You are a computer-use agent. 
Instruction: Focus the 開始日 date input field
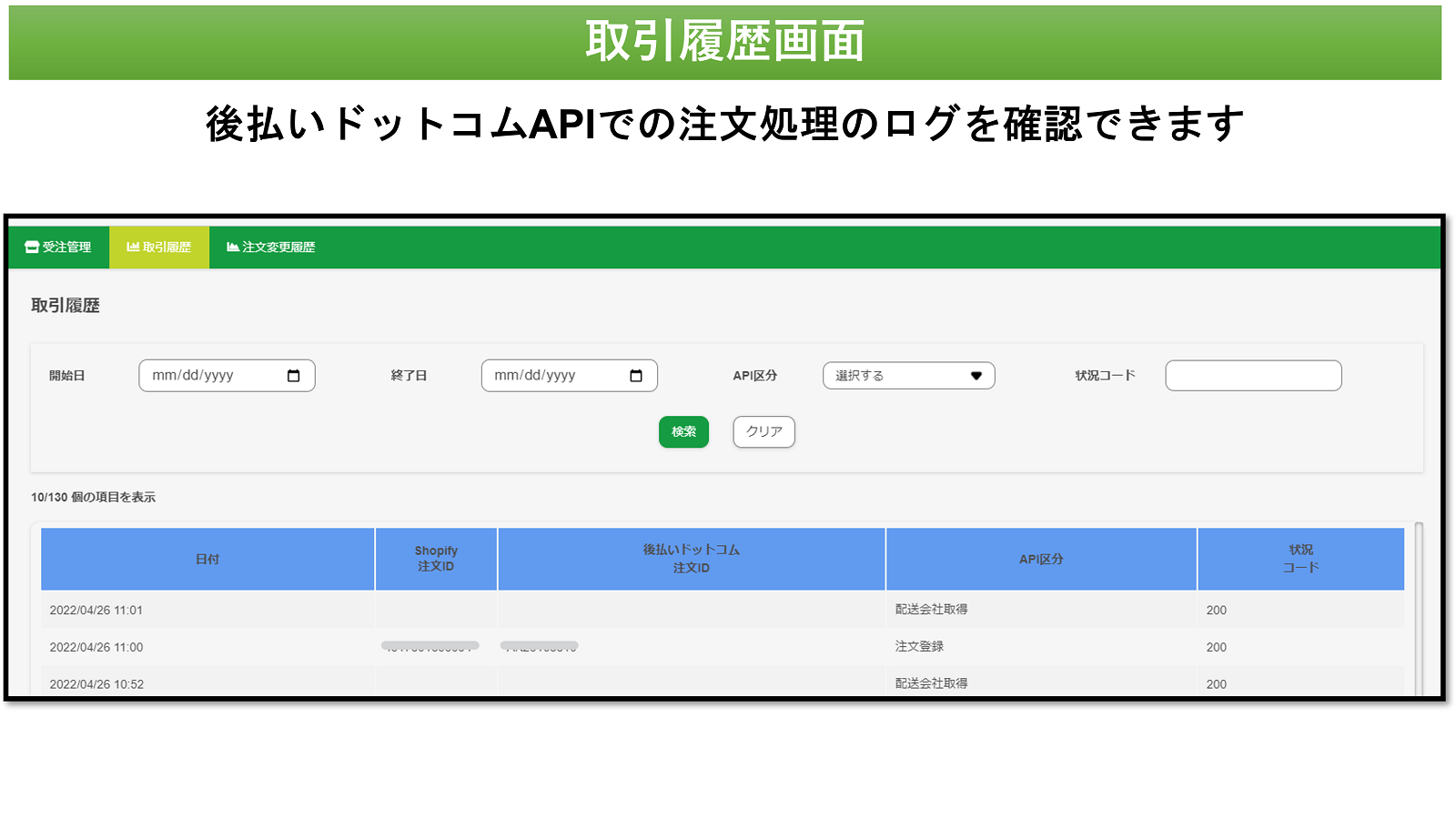227,376
